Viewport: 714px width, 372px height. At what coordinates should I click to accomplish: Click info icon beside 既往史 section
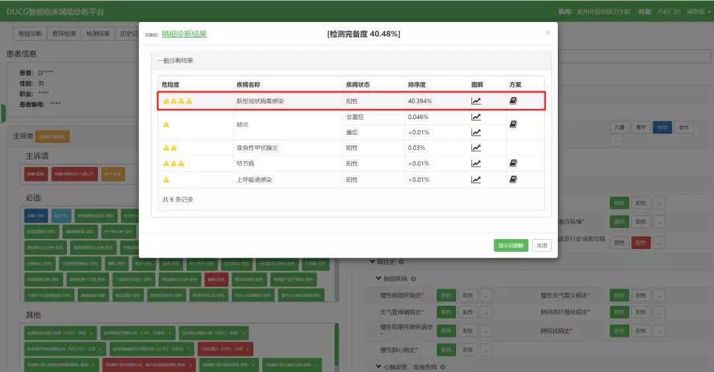401,262
